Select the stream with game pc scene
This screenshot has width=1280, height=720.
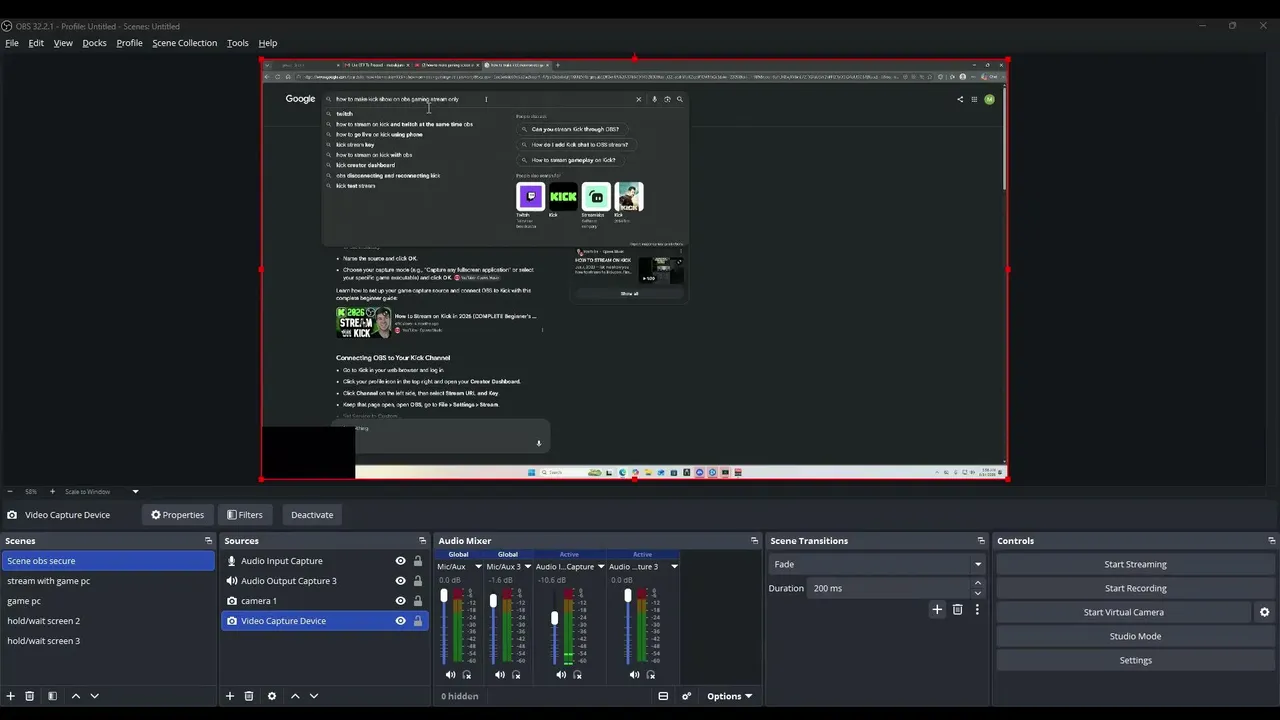[x=107, y=581]
